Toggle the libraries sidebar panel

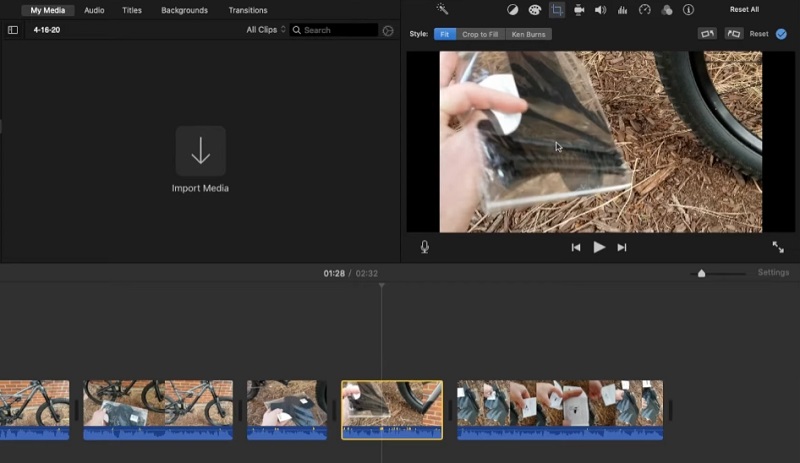tap(13, 30)
